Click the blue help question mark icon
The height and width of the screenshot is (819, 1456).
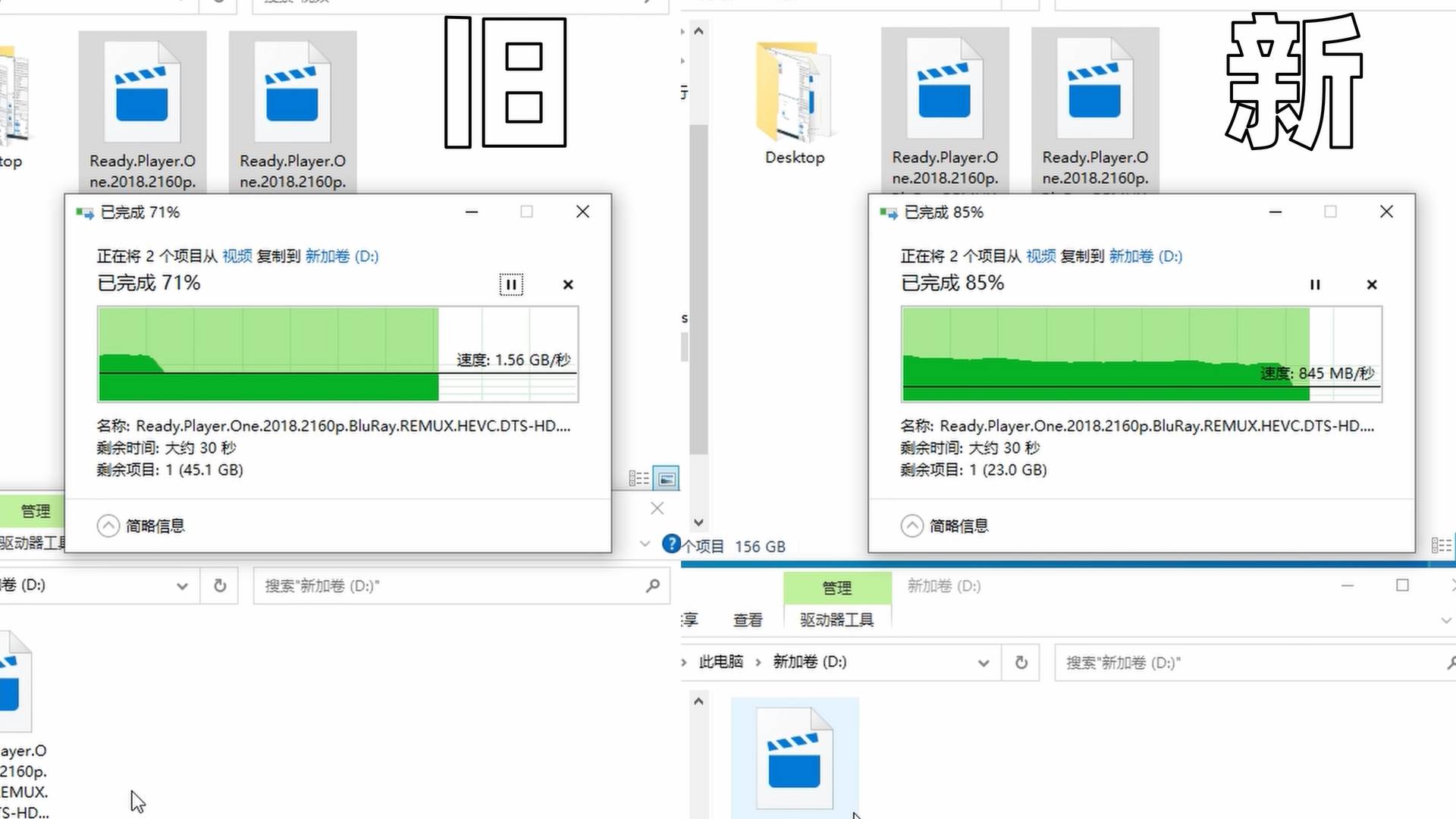pyautogui.click(x=671, y=544)
